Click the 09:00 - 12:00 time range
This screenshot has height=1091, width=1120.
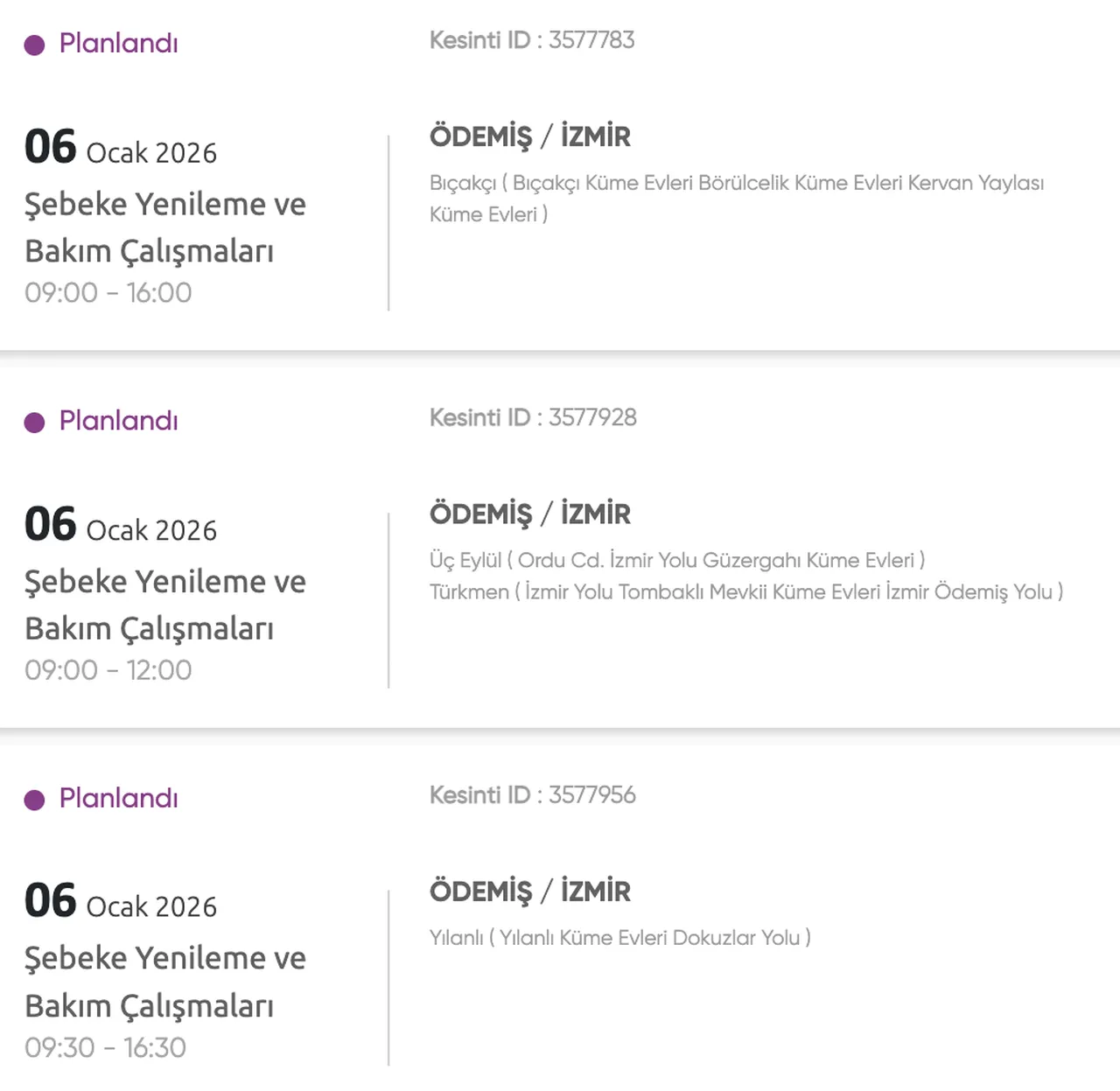pos(108,670)
